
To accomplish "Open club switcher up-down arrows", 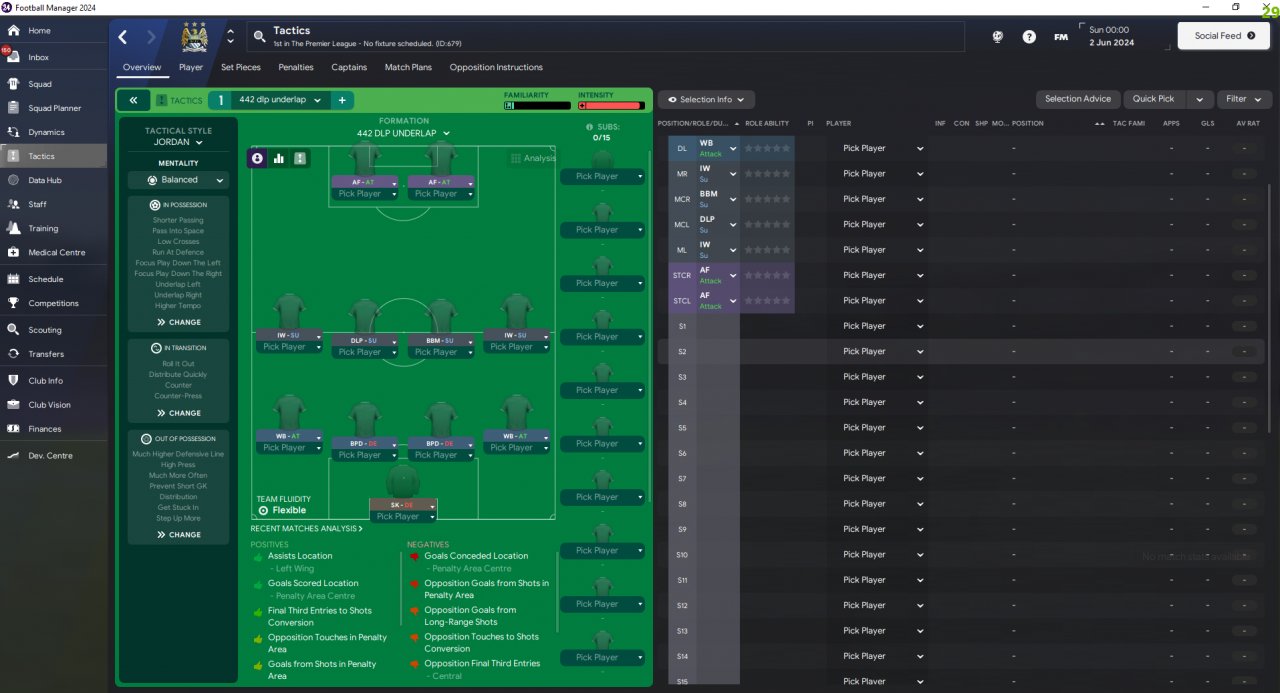I will [231, 37].
